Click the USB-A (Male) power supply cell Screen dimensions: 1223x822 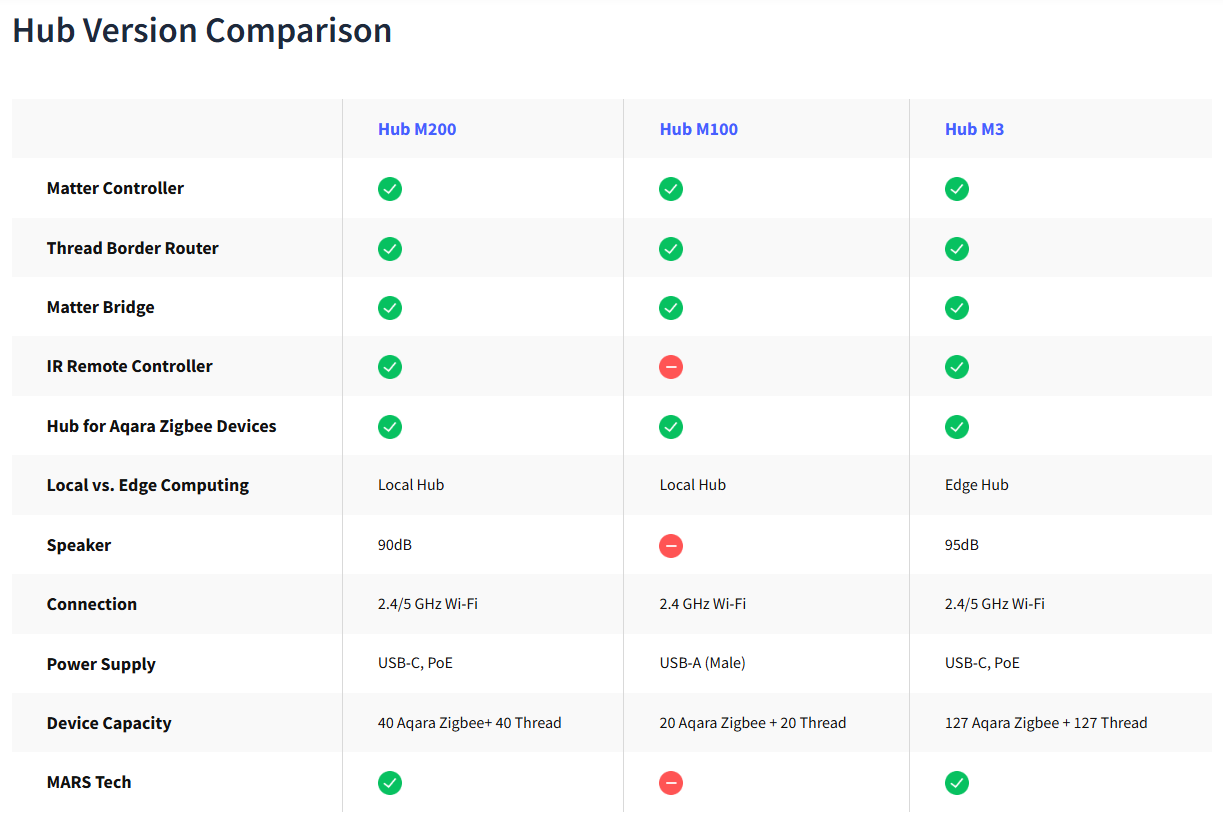click(x=703, y=663)
